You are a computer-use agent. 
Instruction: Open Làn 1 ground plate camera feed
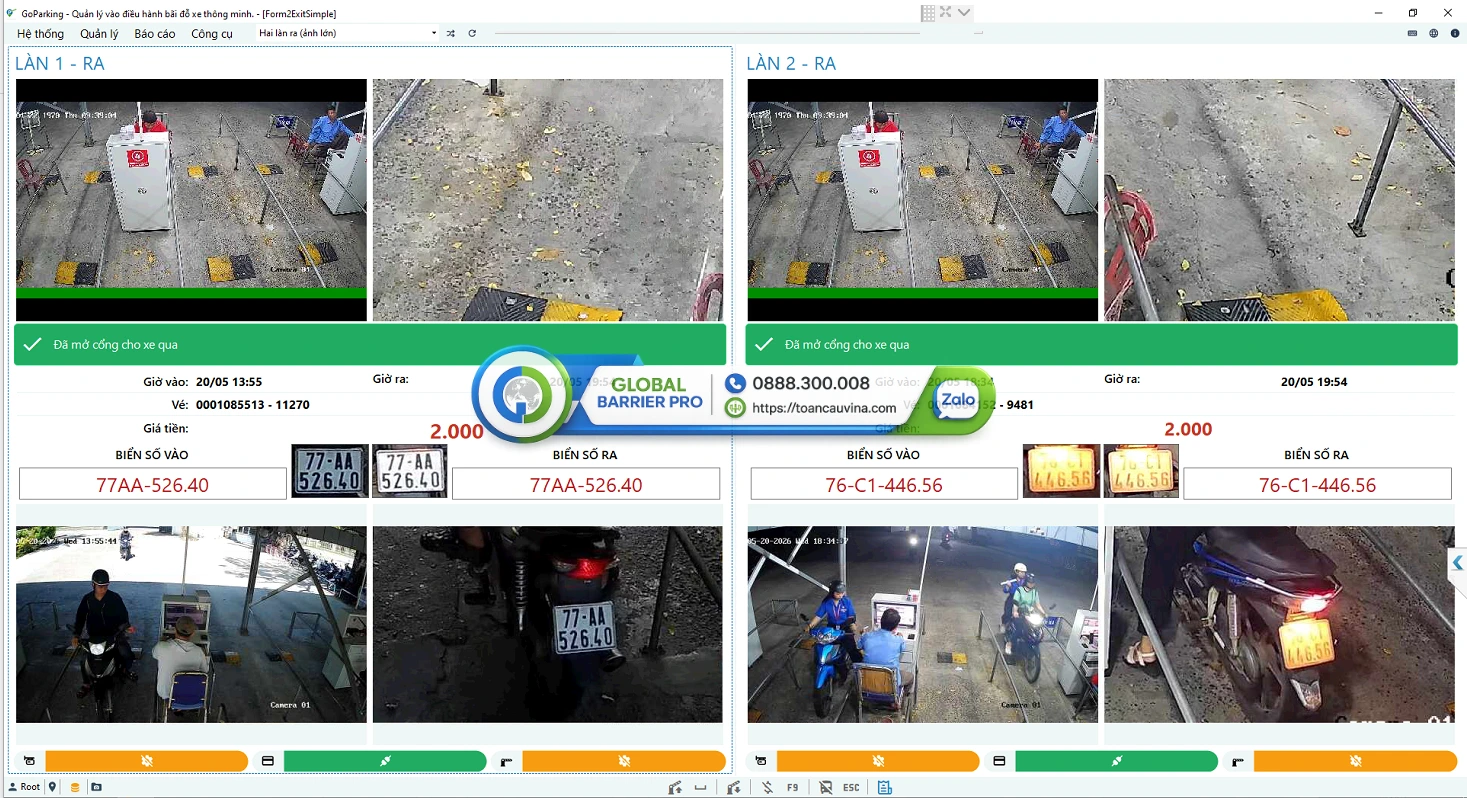click(x=548, y=200)
